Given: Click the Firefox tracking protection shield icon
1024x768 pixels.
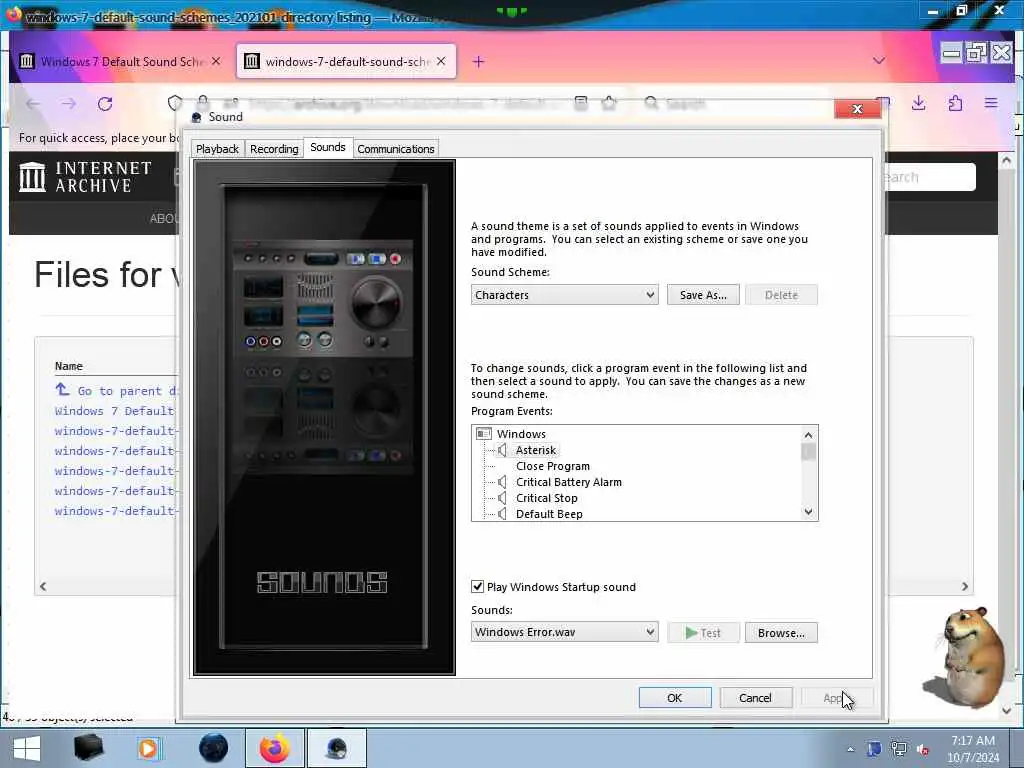Looking at the screenshot, I should click(175, 103).
